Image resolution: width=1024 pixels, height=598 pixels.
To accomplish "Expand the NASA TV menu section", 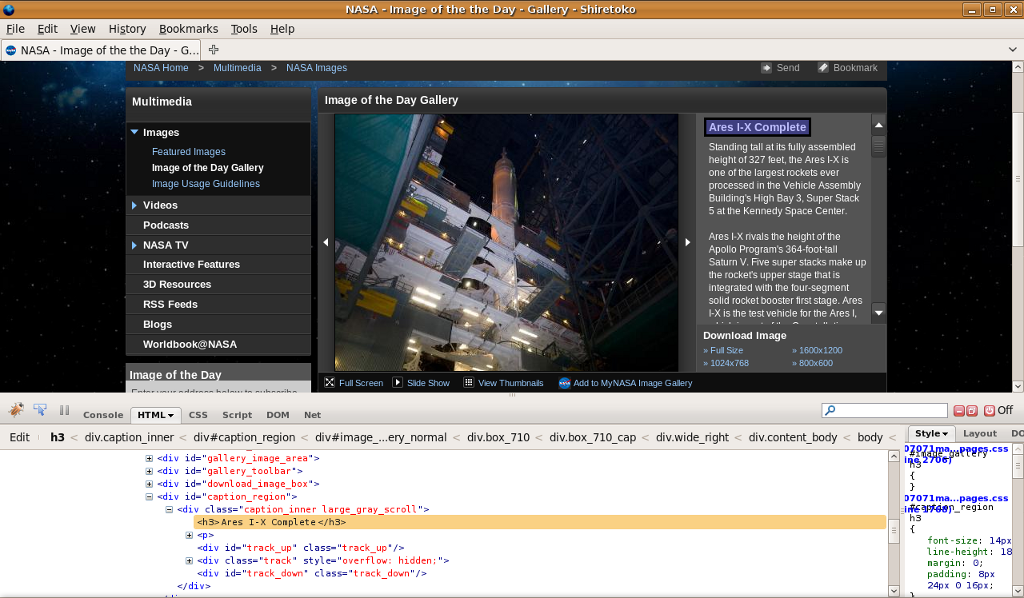I will point(135,245).
